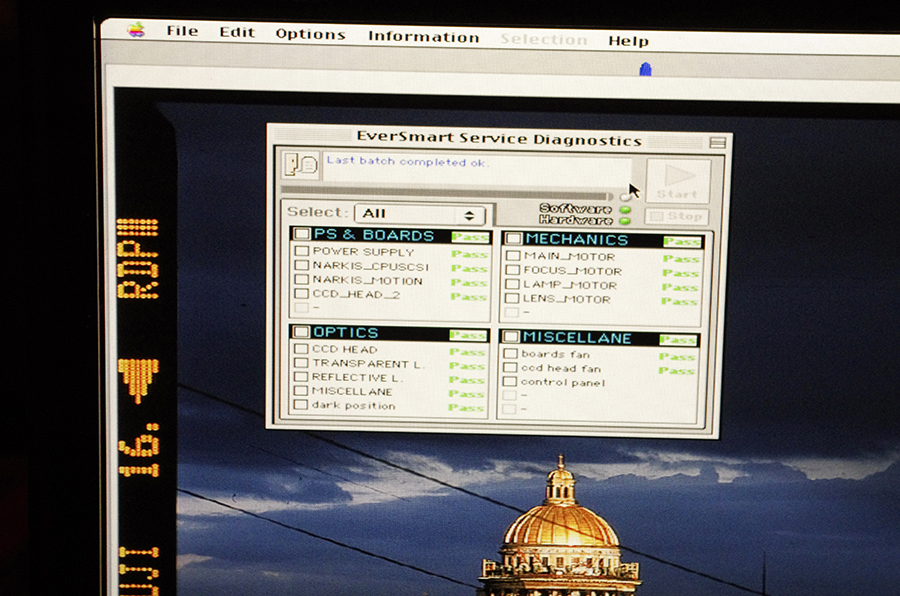Image resolution: width=900 pixels, height=596 pixels.
Task: Click the Pass result for POWER SUPPLY
Action: (470, 254)
